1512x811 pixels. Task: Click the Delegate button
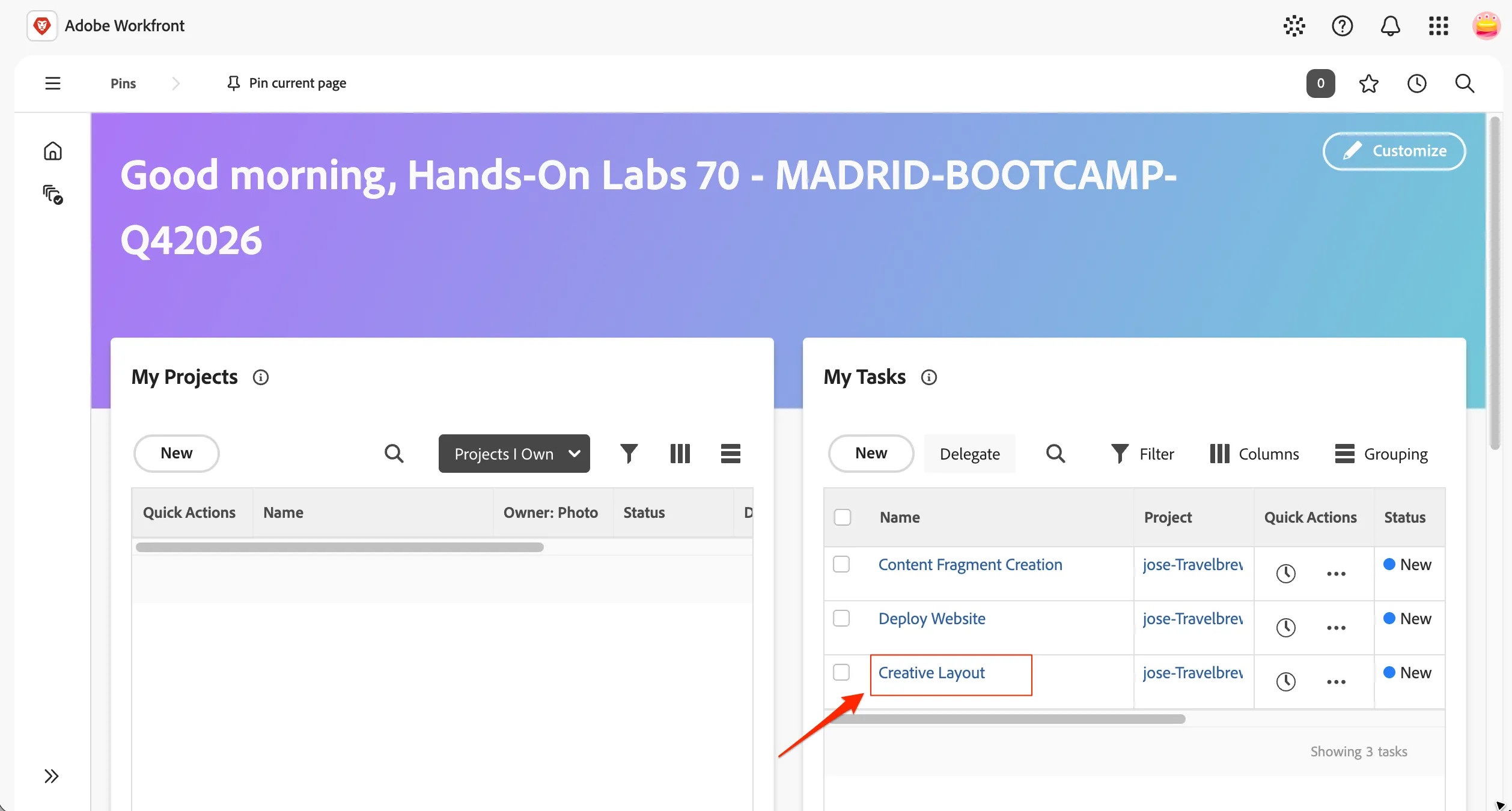969,454
